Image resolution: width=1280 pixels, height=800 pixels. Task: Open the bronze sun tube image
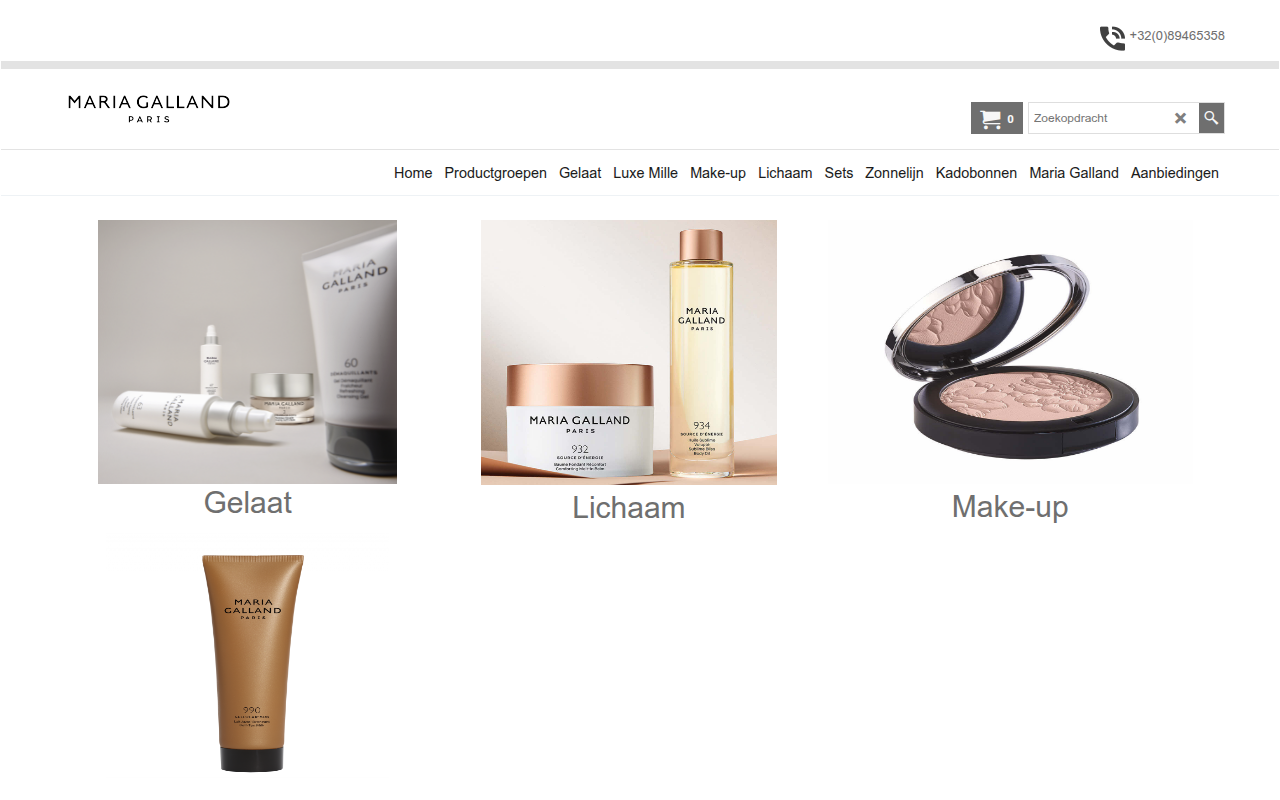coord(253,663)
